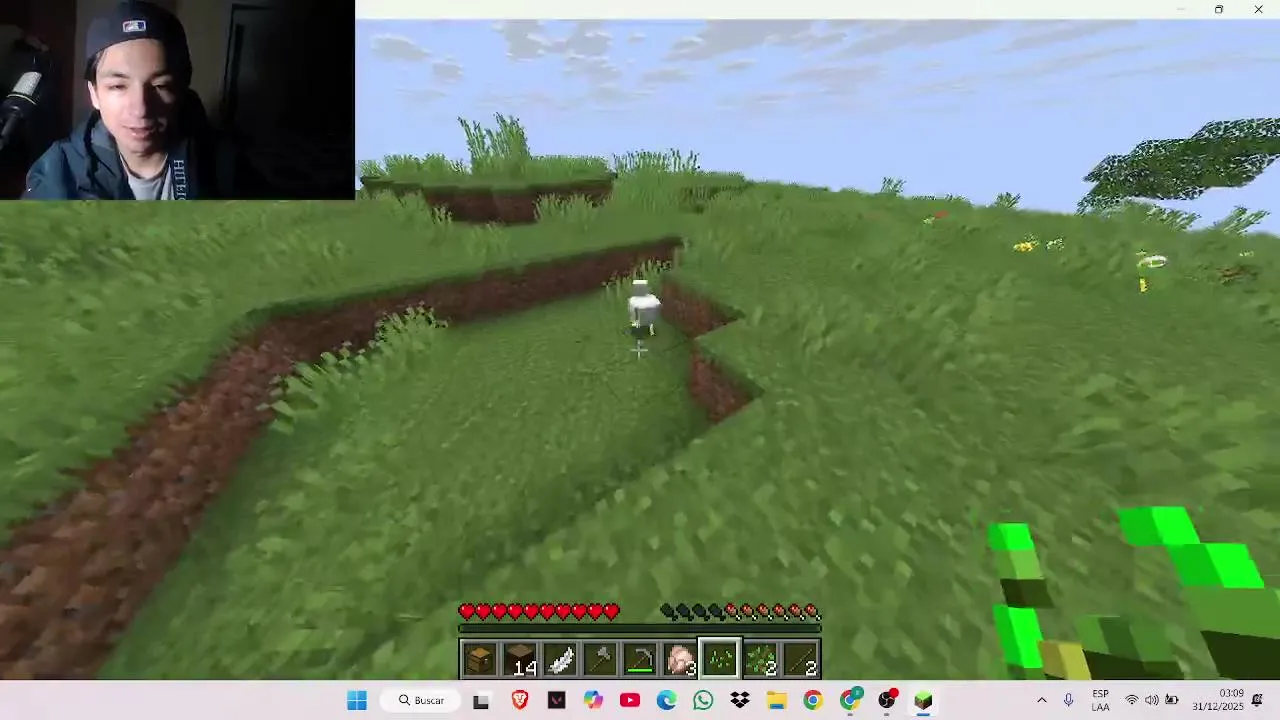This screenshot has height=720, width=1280.
Task: Click the health hearts bar
Action: [540, 611]
